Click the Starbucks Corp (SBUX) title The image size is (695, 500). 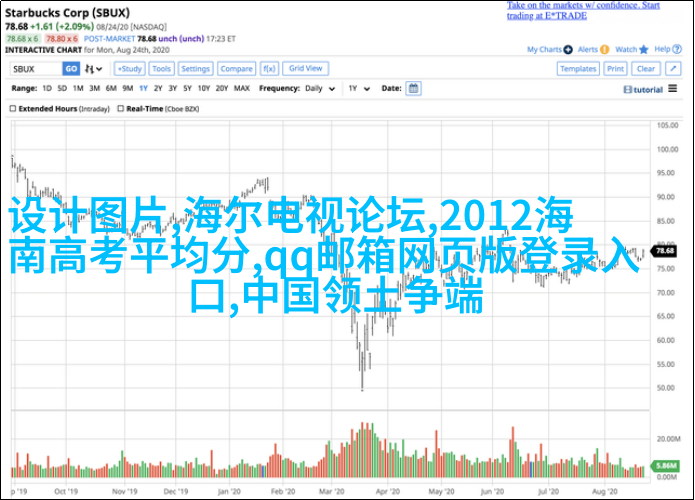pyautogui.click(x=67, y=13)
